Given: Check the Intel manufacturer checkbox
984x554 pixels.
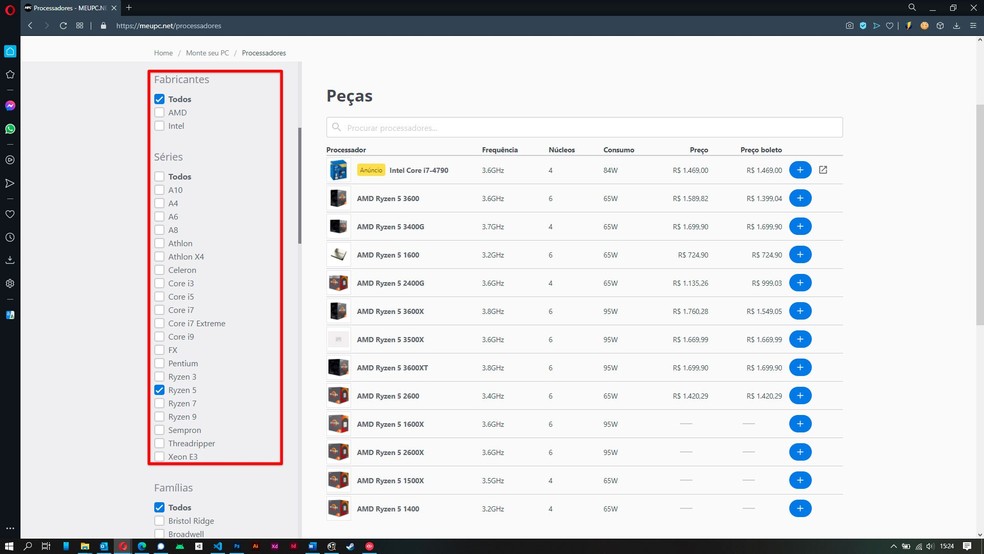Looking at the screenshot, I should coord(159,125).
